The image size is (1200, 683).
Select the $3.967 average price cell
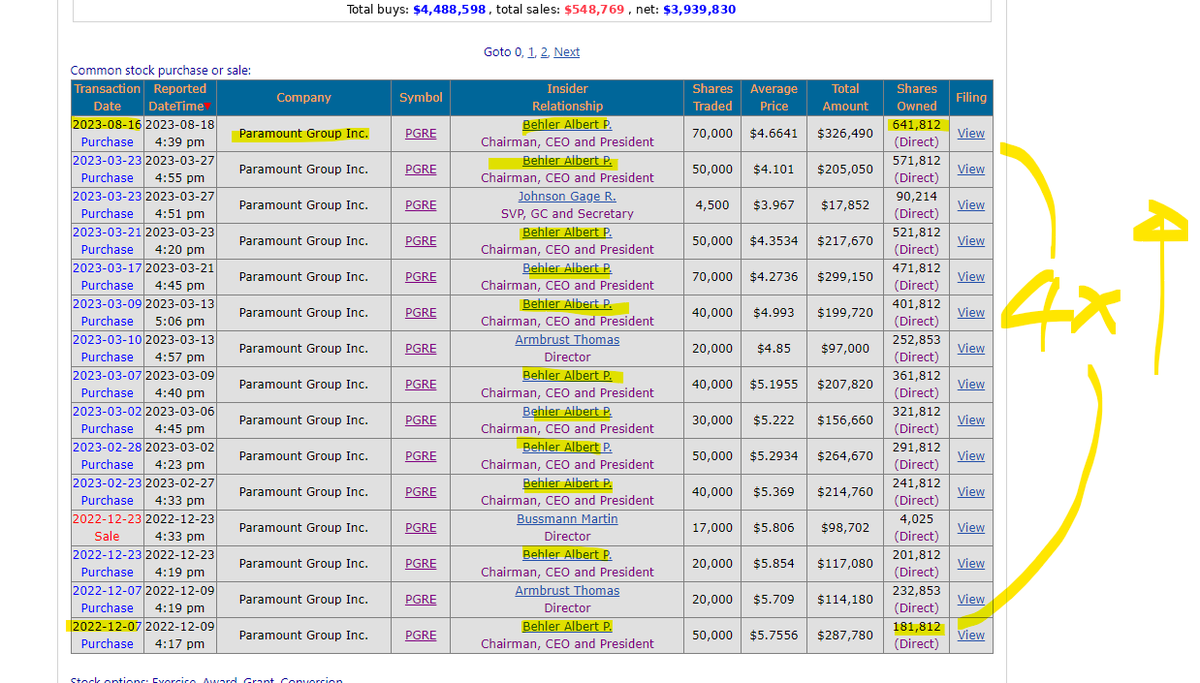(774, 205)
